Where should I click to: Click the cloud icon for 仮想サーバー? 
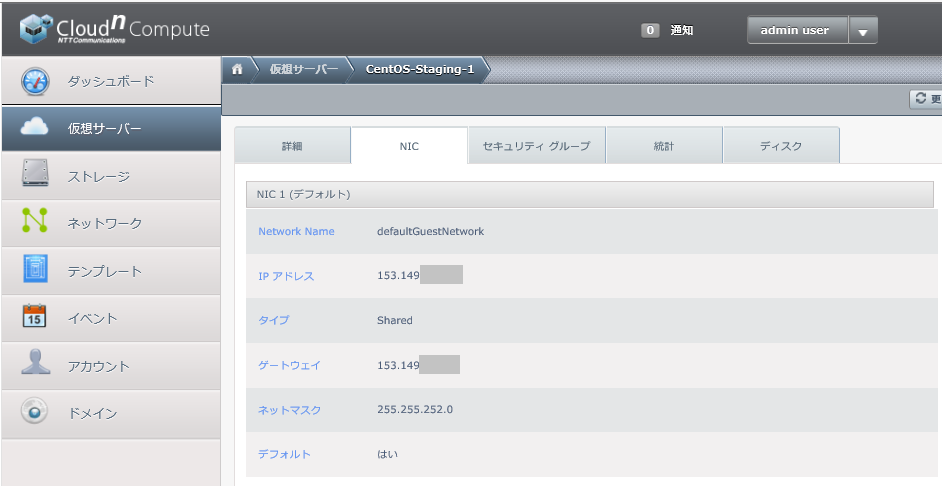35,128
